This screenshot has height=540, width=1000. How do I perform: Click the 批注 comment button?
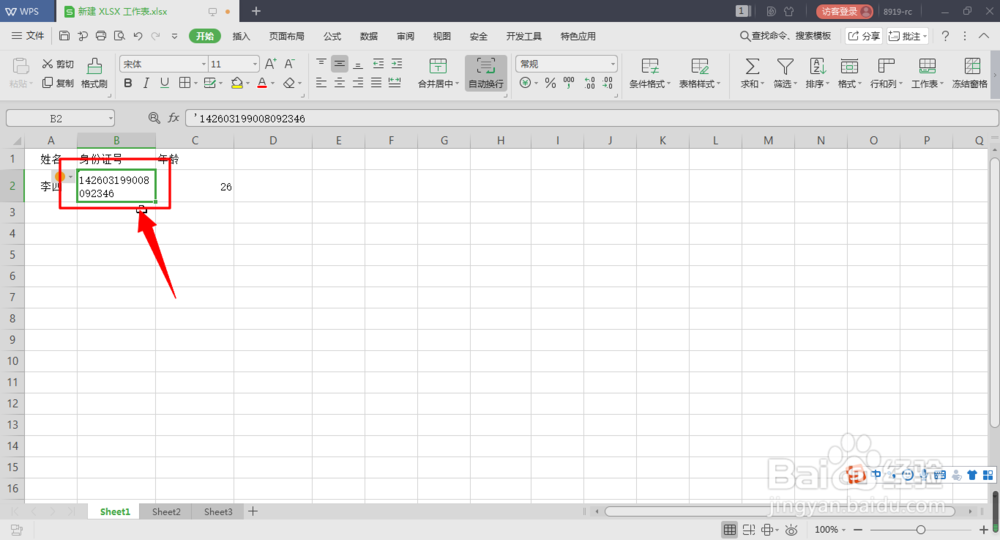click(x=908, y=36)
